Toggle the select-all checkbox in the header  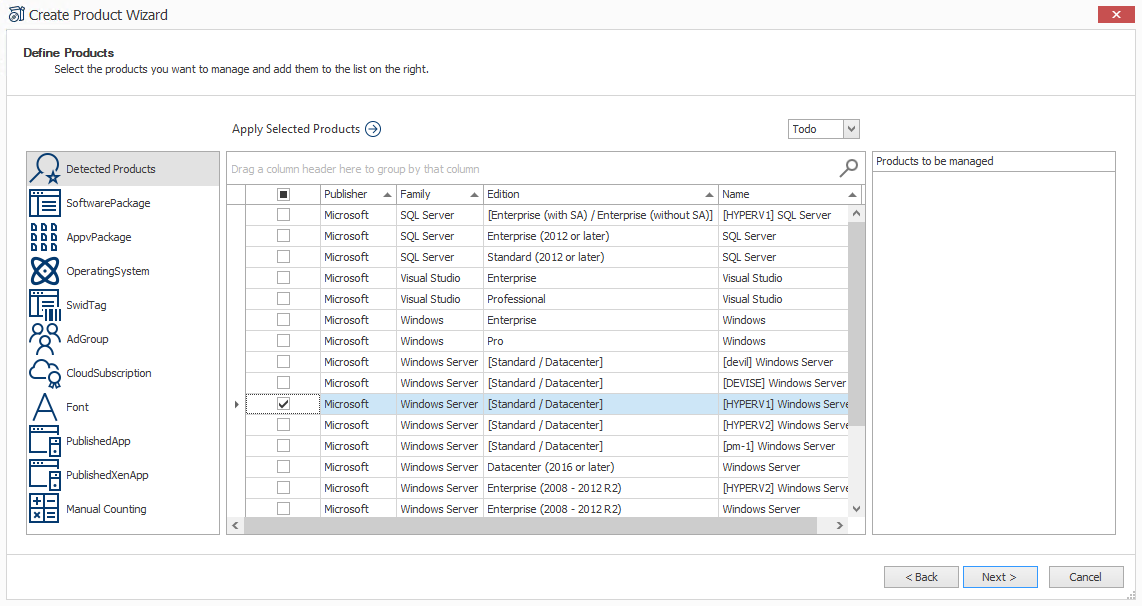coord(283,194)
